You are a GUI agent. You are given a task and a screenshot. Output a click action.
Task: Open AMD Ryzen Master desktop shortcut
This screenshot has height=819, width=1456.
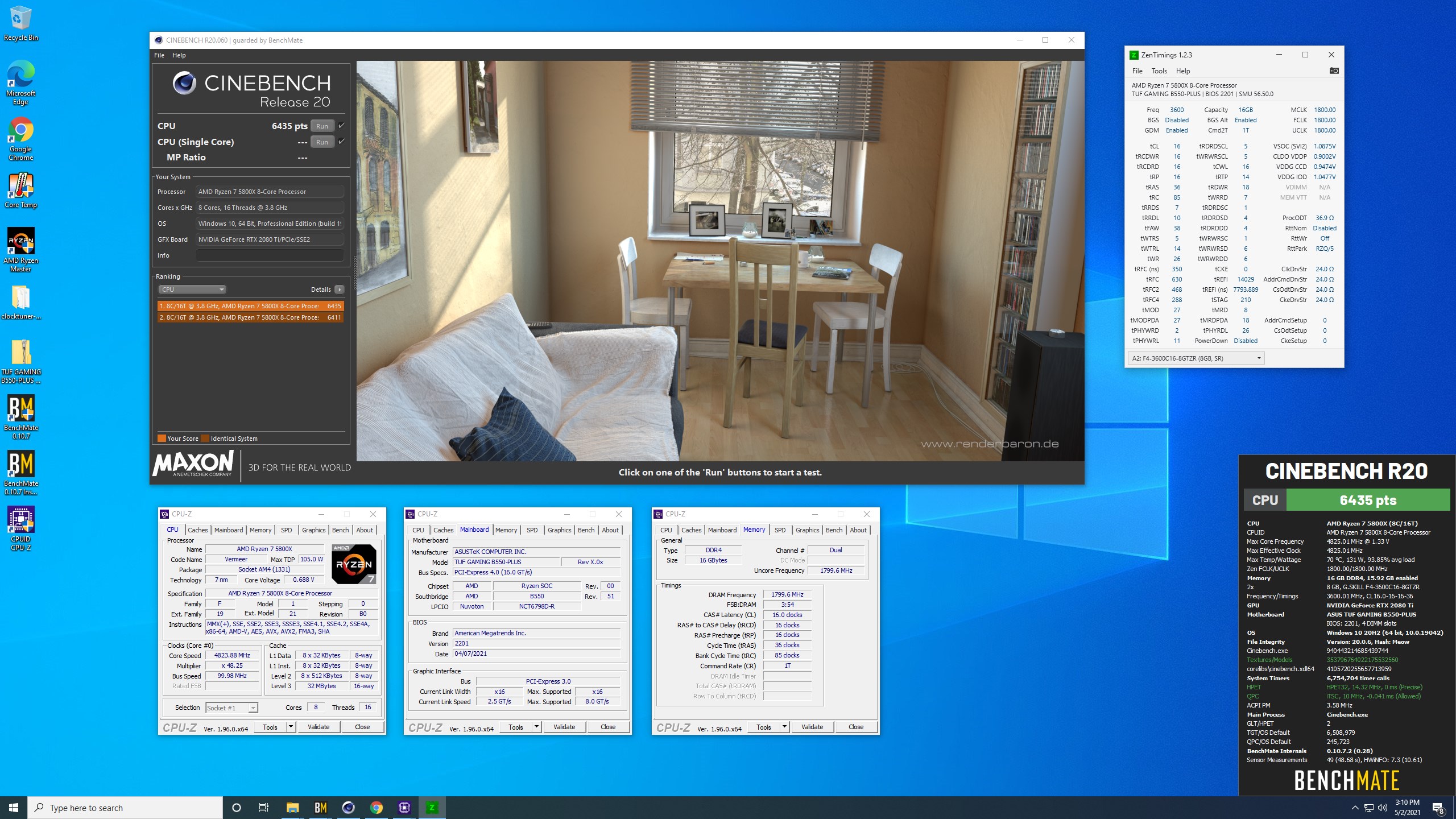(x=20, y=249)
